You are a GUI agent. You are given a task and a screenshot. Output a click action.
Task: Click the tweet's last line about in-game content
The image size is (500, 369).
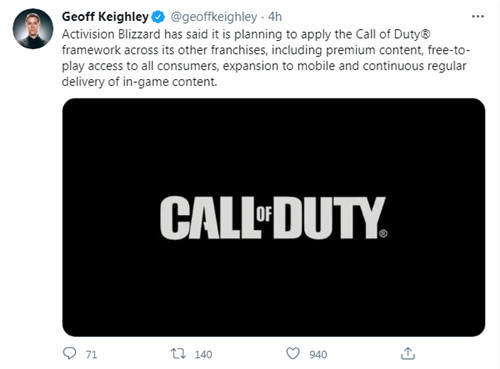[139, 82]
